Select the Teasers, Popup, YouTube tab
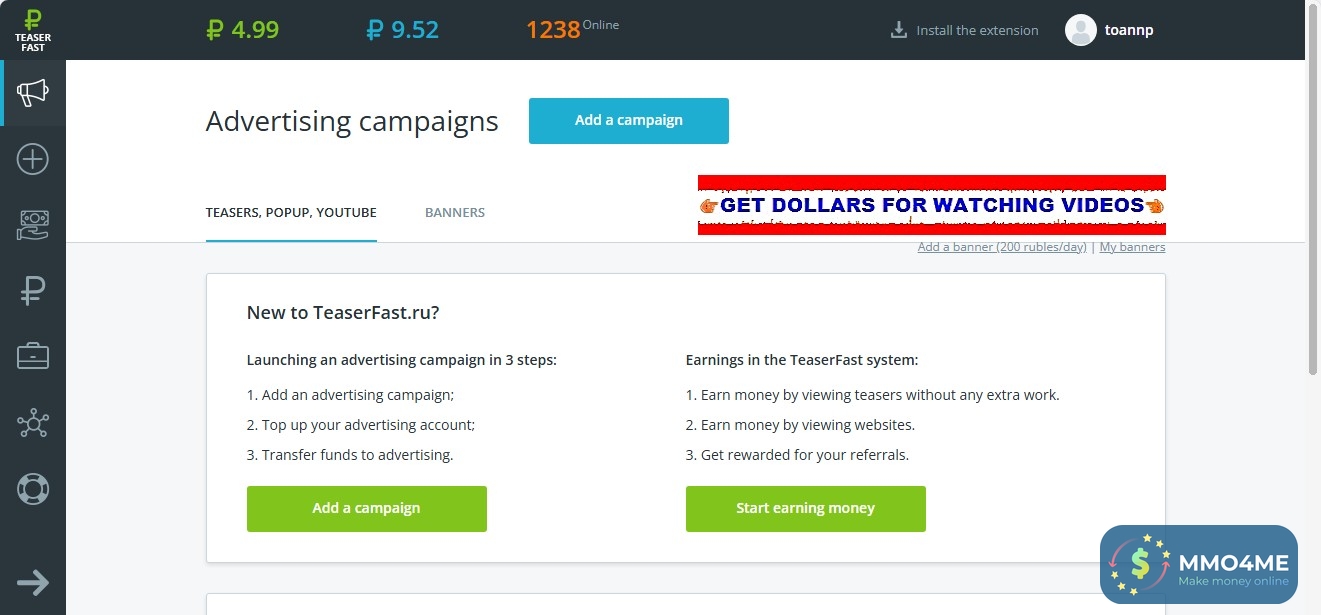This screenshot has height=615, width=1321. pyautogui.click(x=291, y=212)
